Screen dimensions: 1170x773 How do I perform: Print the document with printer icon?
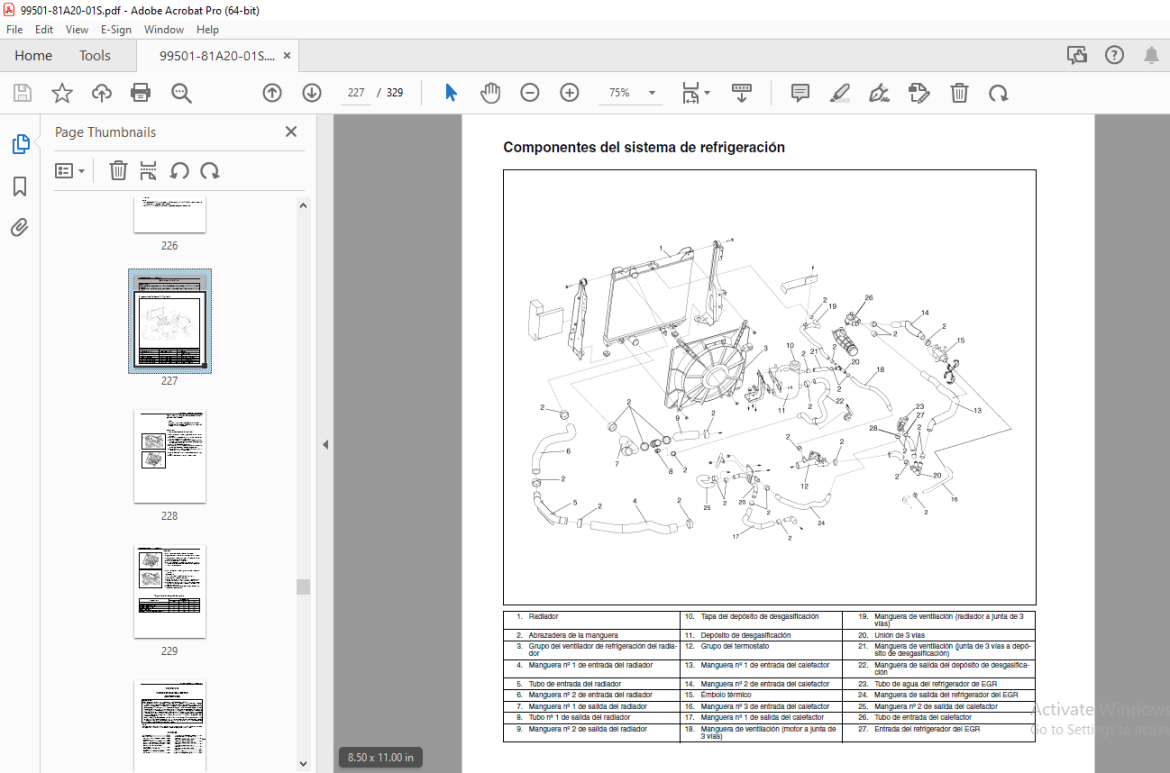coord(140,93)
